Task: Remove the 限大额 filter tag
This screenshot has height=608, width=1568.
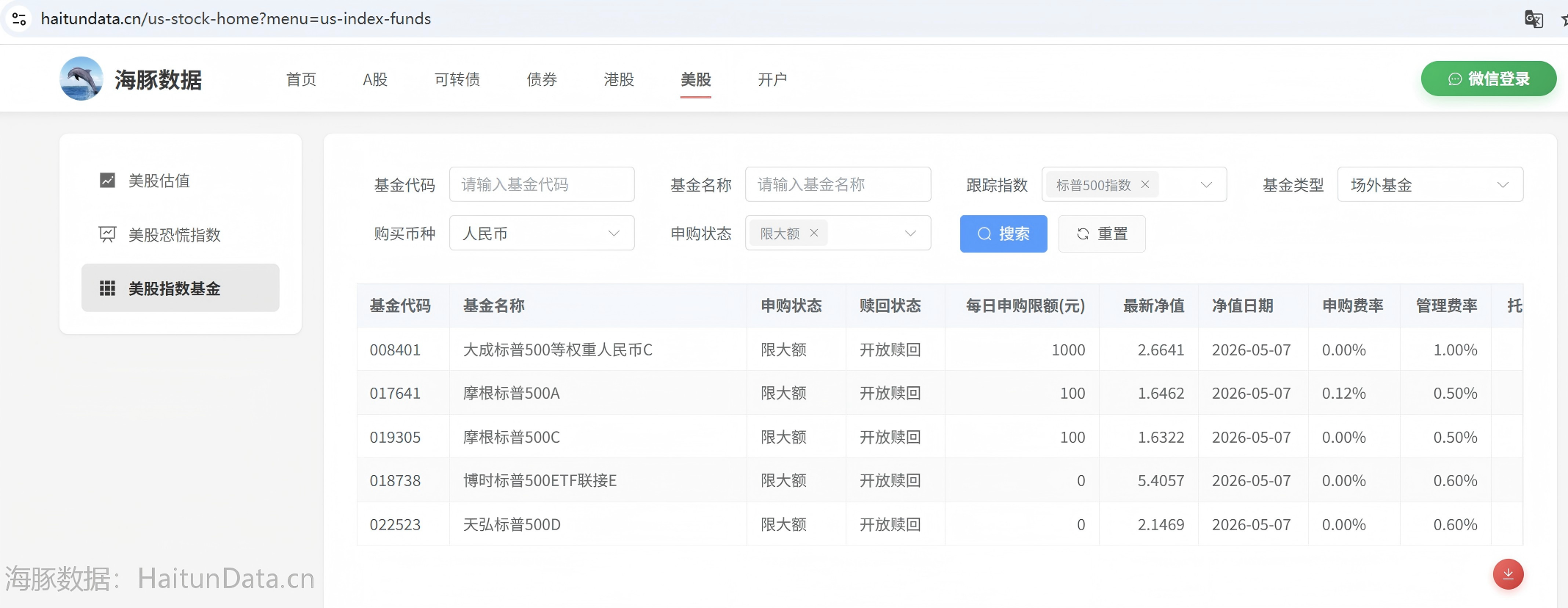Action: [813, 234]
